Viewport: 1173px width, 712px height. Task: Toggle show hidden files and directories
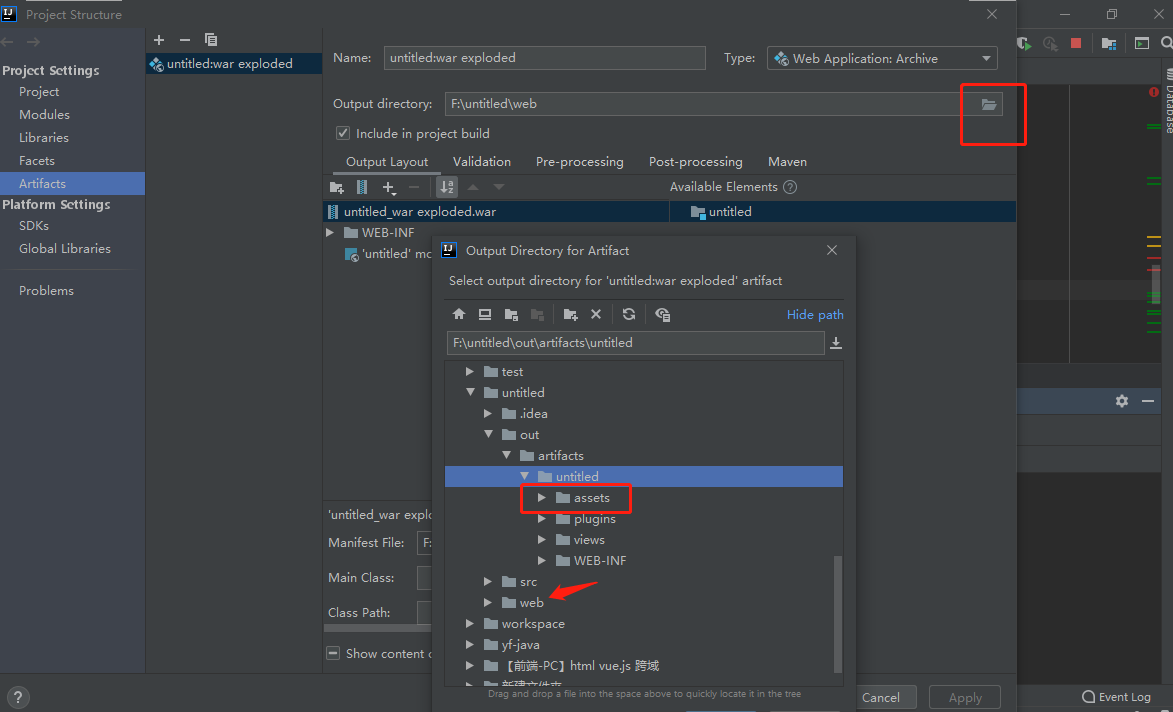(x=662, y=314)
